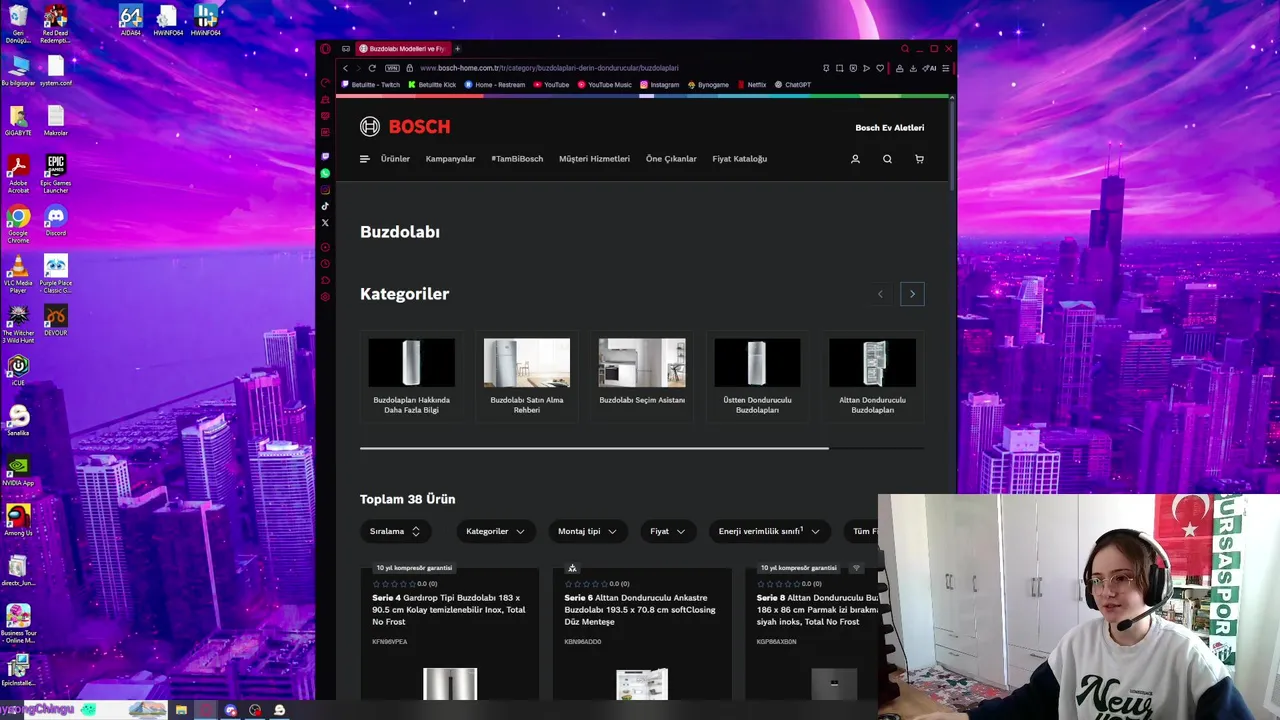Show next categories with right arrow
The height and width of the screenshot is (720, 1280).
(x=912, y=294)
